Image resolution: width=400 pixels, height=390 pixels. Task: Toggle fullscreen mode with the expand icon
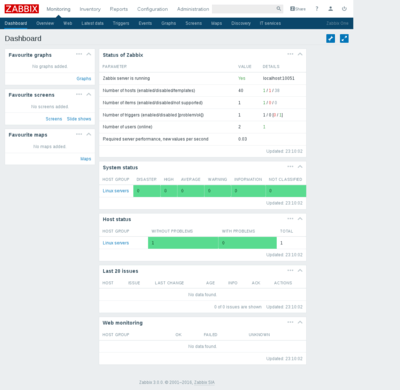pos(344,38)
